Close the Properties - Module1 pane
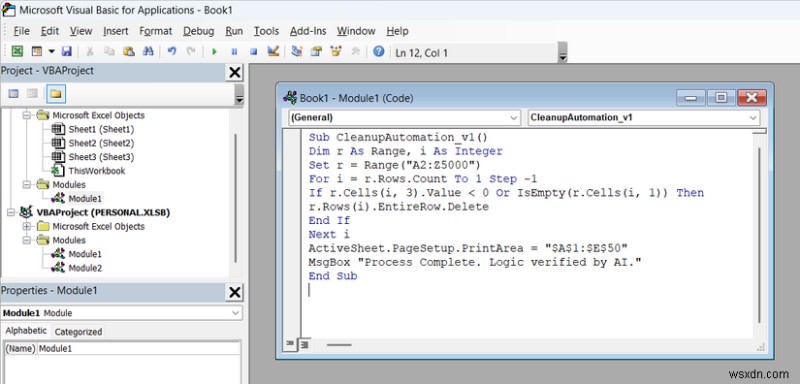This screenshot has width=800, height=384. click(234, 292)
